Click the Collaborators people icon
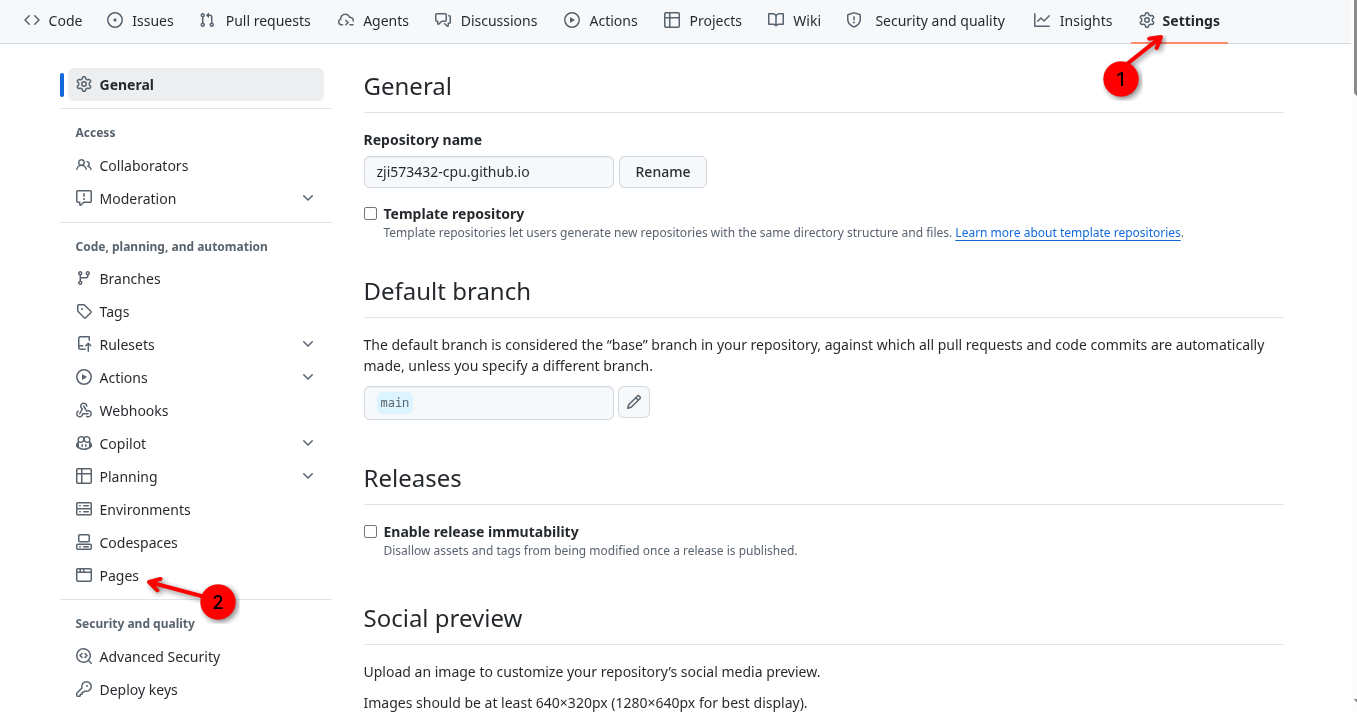1357x712 pixels. (84, 166)
